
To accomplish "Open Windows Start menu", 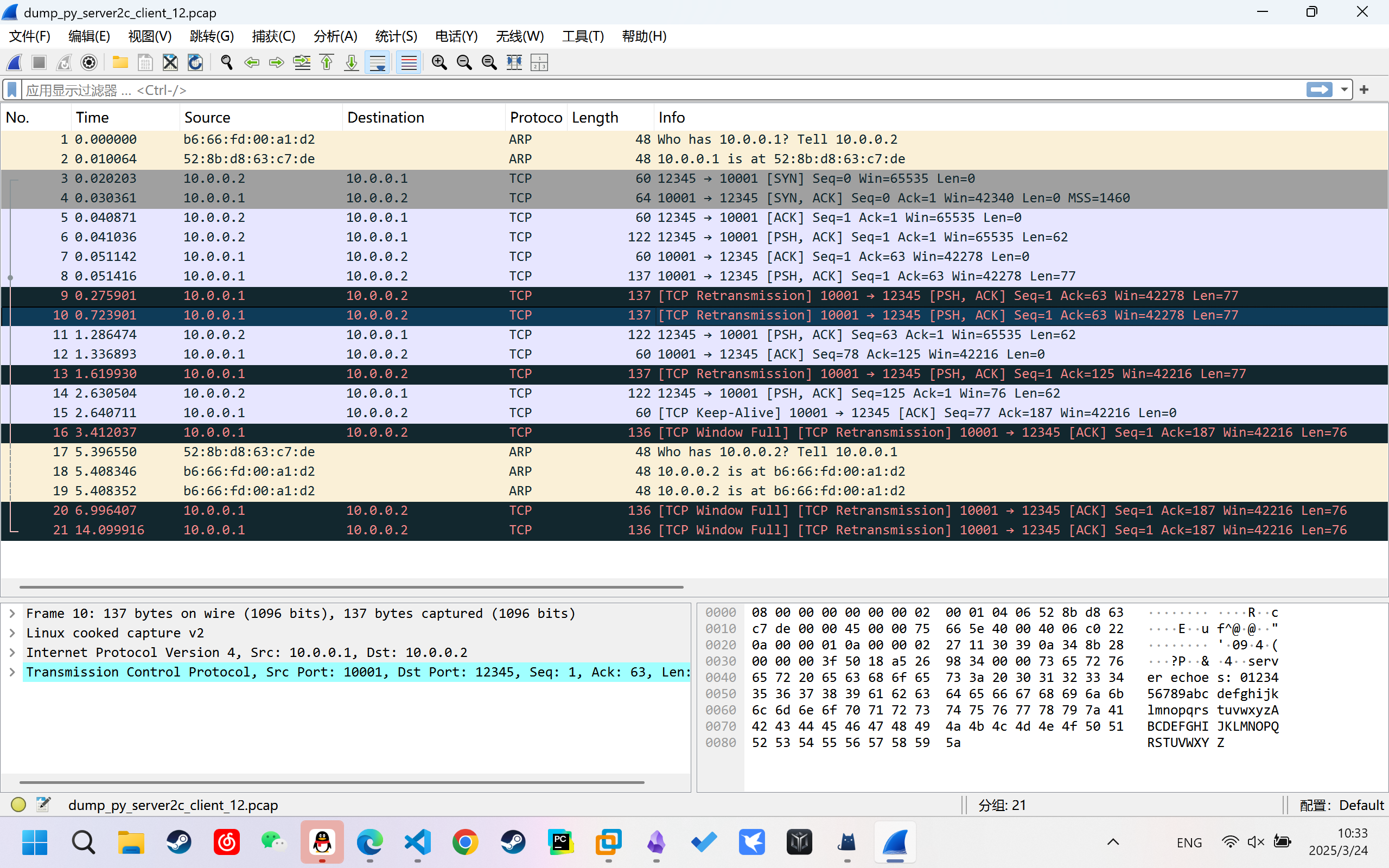I will (34, 842).
